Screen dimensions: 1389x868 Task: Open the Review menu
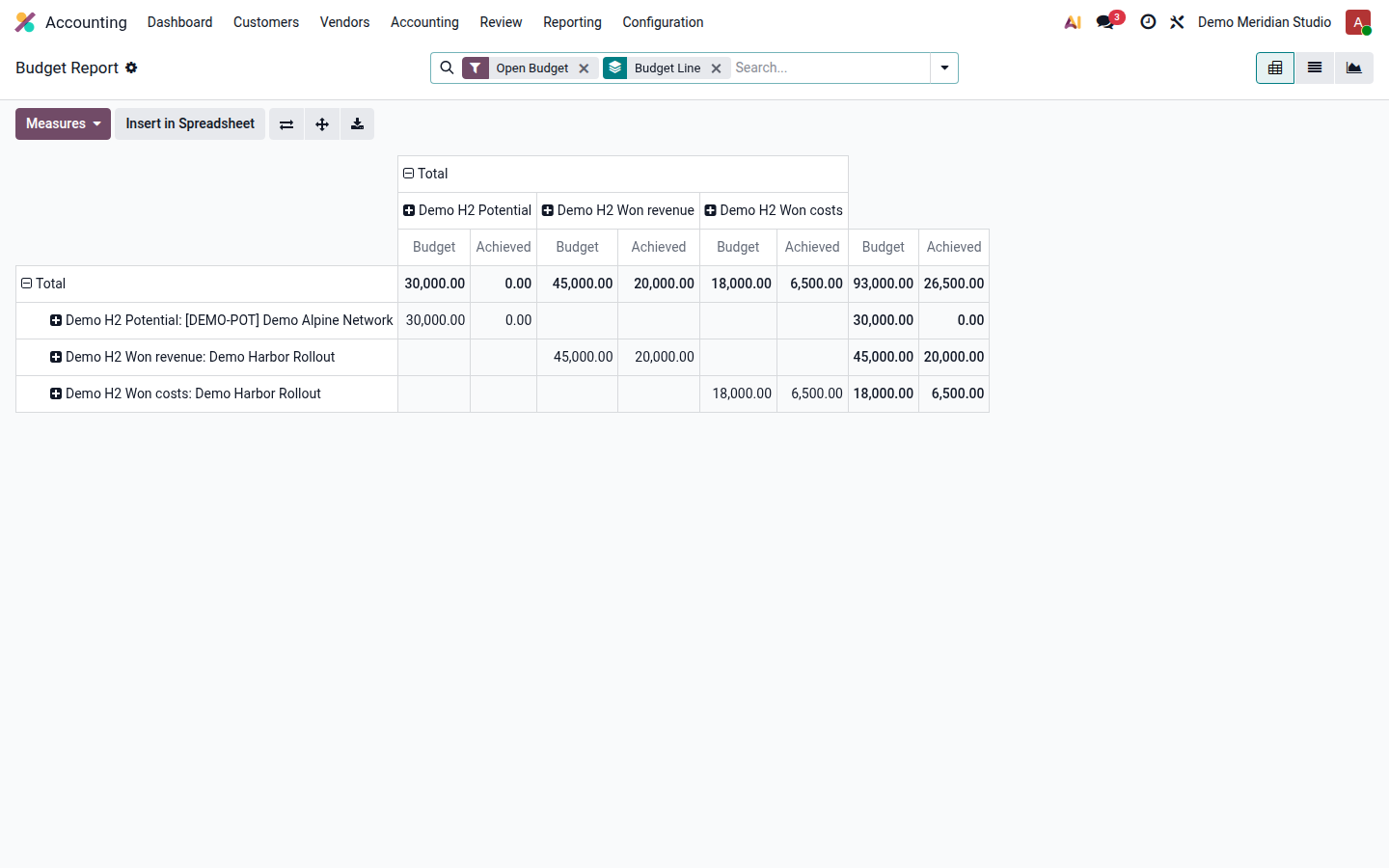point(501,22)
